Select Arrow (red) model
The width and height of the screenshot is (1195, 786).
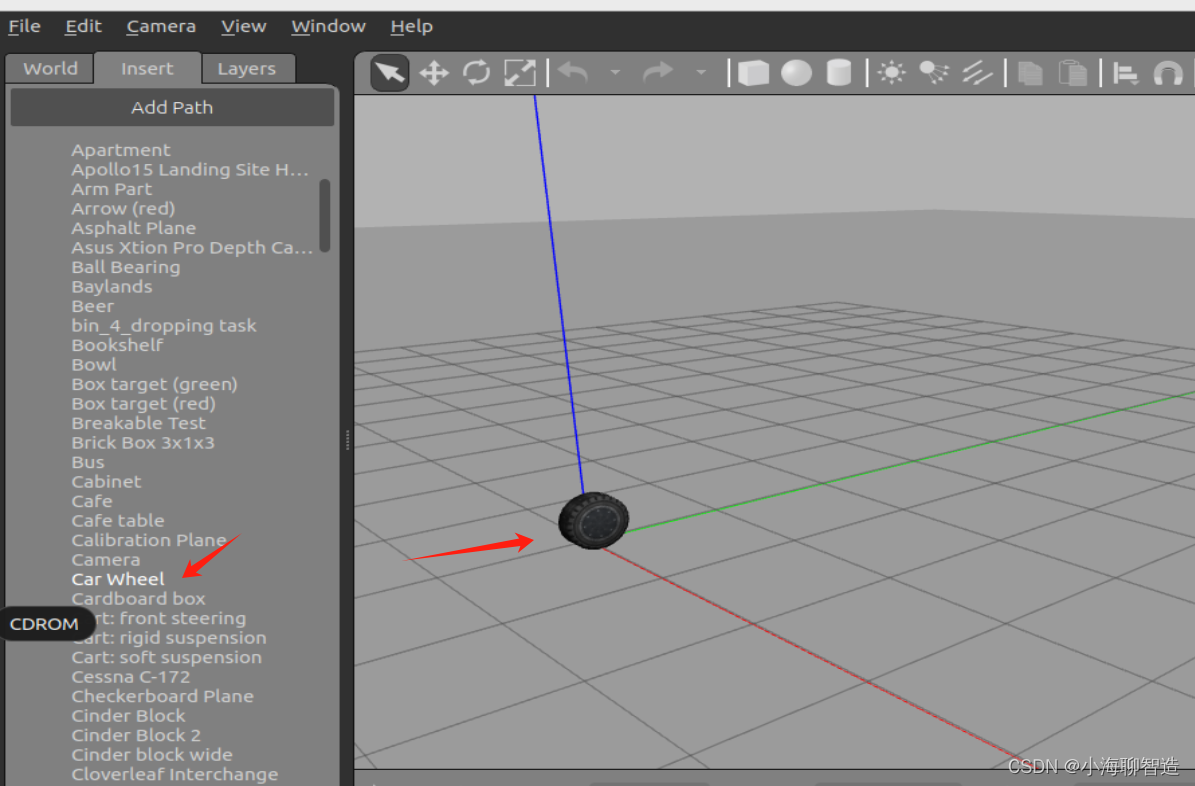coord(123,208)
